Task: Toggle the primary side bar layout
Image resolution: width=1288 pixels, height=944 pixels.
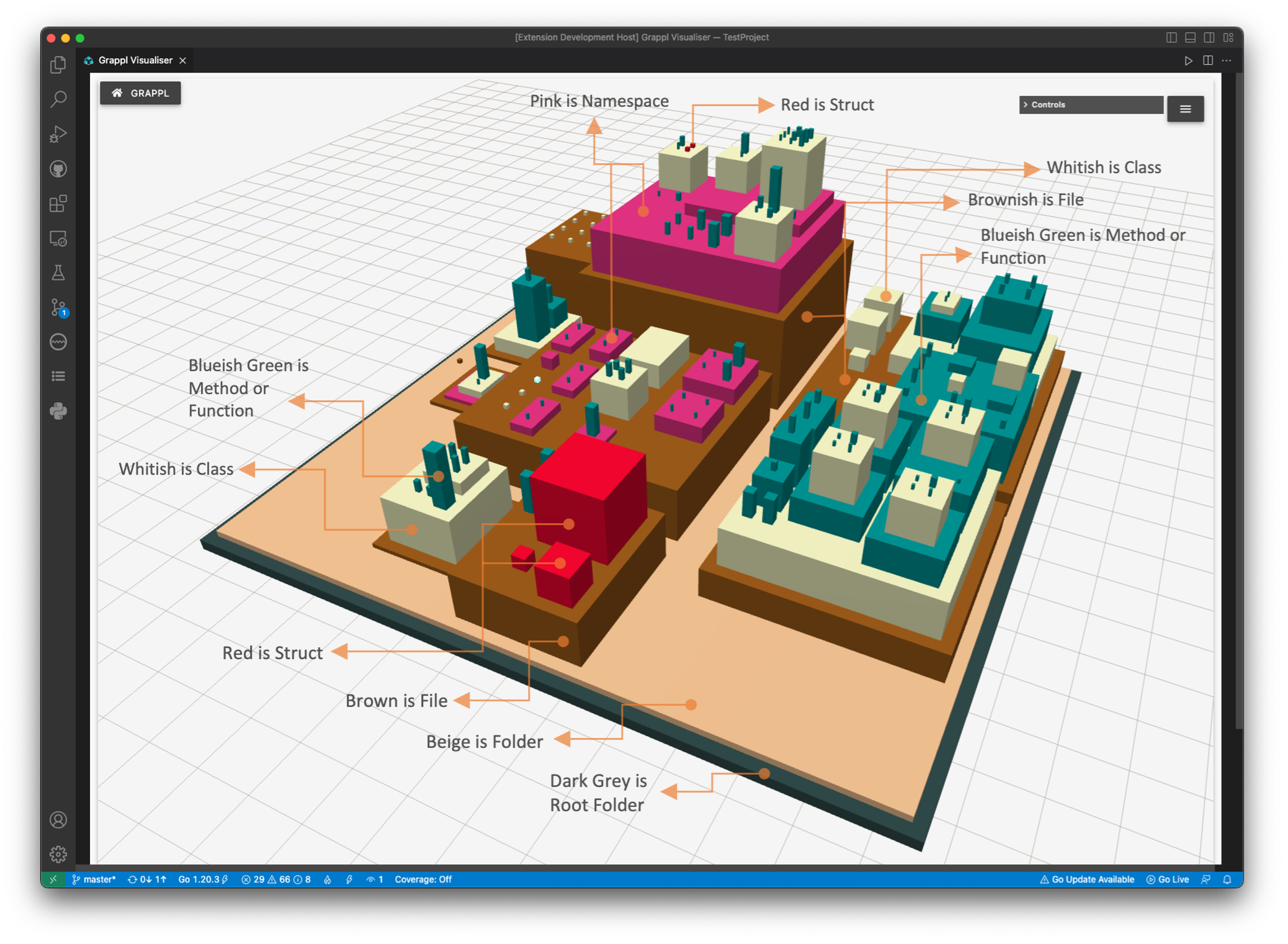Action: click(x=1171, y=37)
